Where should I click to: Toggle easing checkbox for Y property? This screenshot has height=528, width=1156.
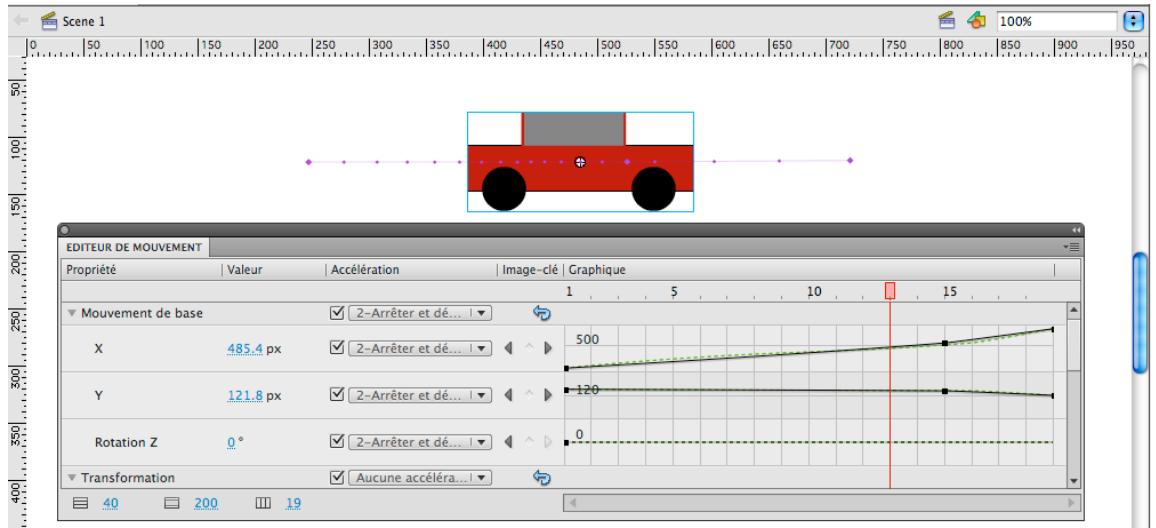(x=337, y=395)
